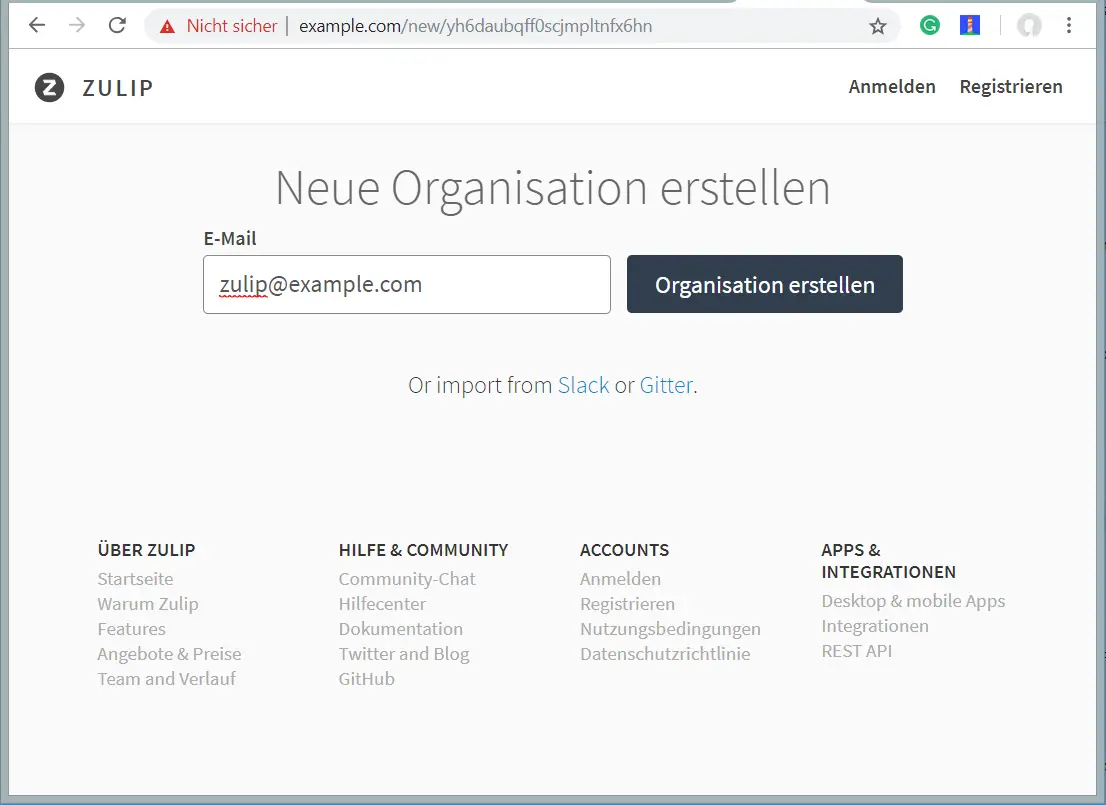Click the URL in the address bar
Screen dimensions: 1106x805
(475, 26)
